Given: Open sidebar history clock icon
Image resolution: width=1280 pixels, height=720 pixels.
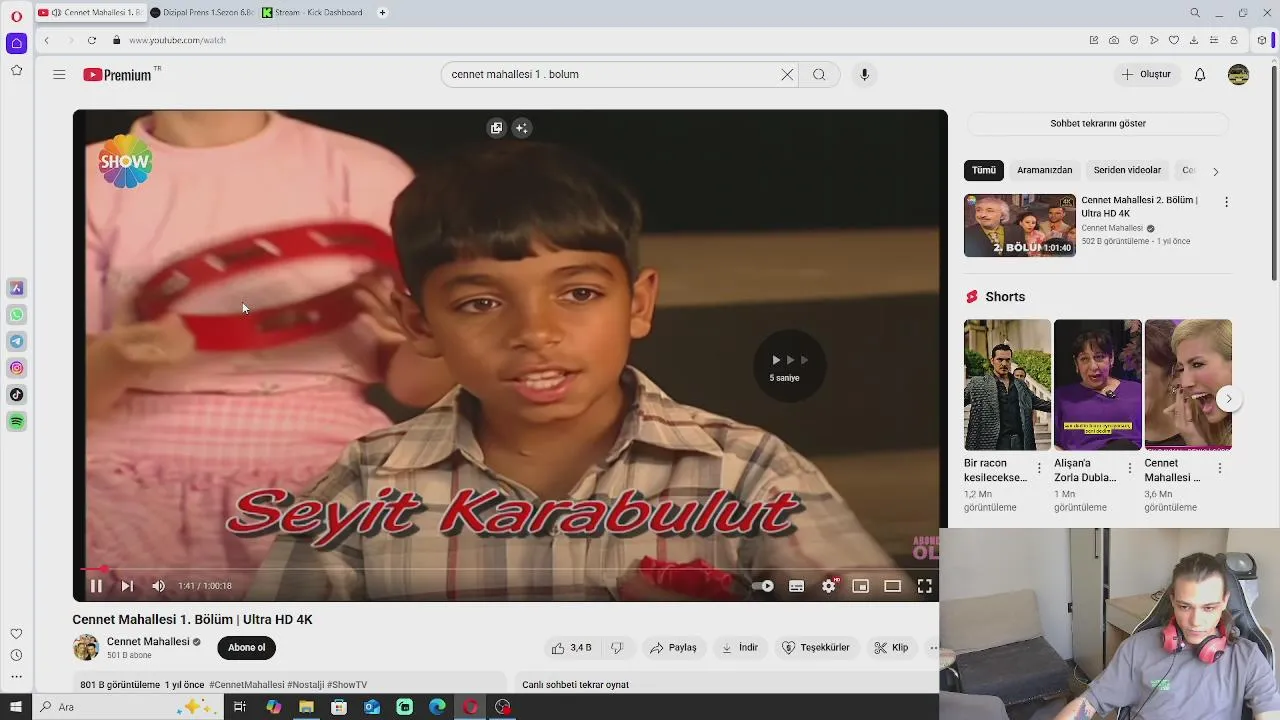Looking at the screenshot, I should point(16,655).
